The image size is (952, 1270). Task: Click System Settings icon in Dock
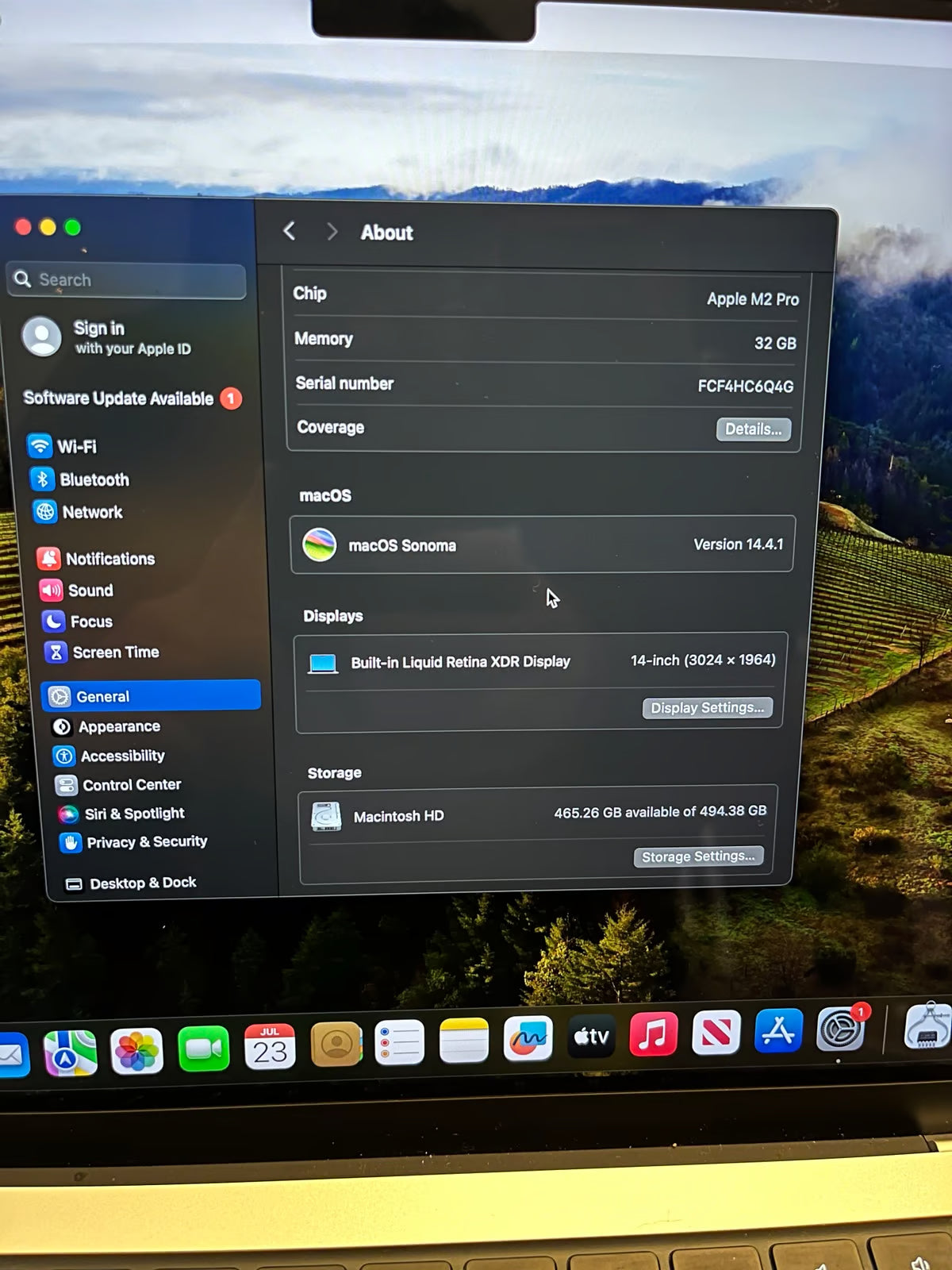[841, 1029]
